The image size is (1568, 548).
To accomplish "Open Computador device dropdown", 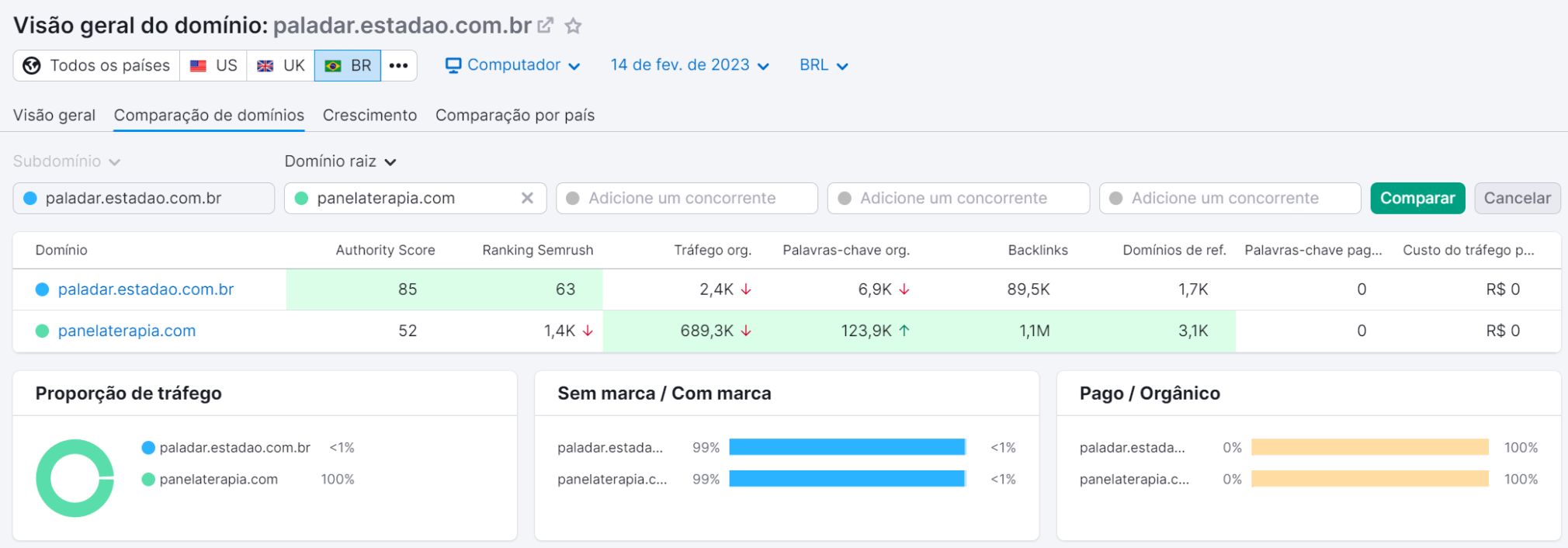I will click(x=512, y=65).
